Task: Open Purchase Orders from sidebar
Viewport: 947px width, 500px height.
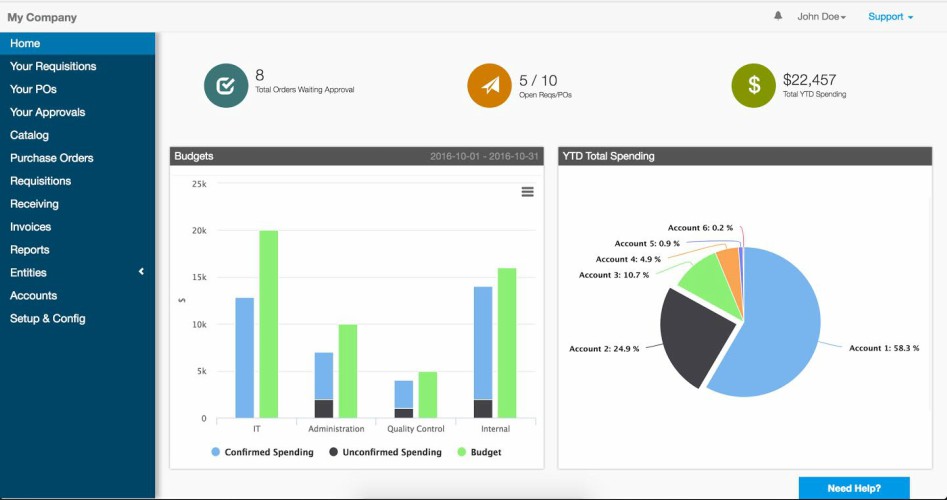Action: click(x=52, y=158)
